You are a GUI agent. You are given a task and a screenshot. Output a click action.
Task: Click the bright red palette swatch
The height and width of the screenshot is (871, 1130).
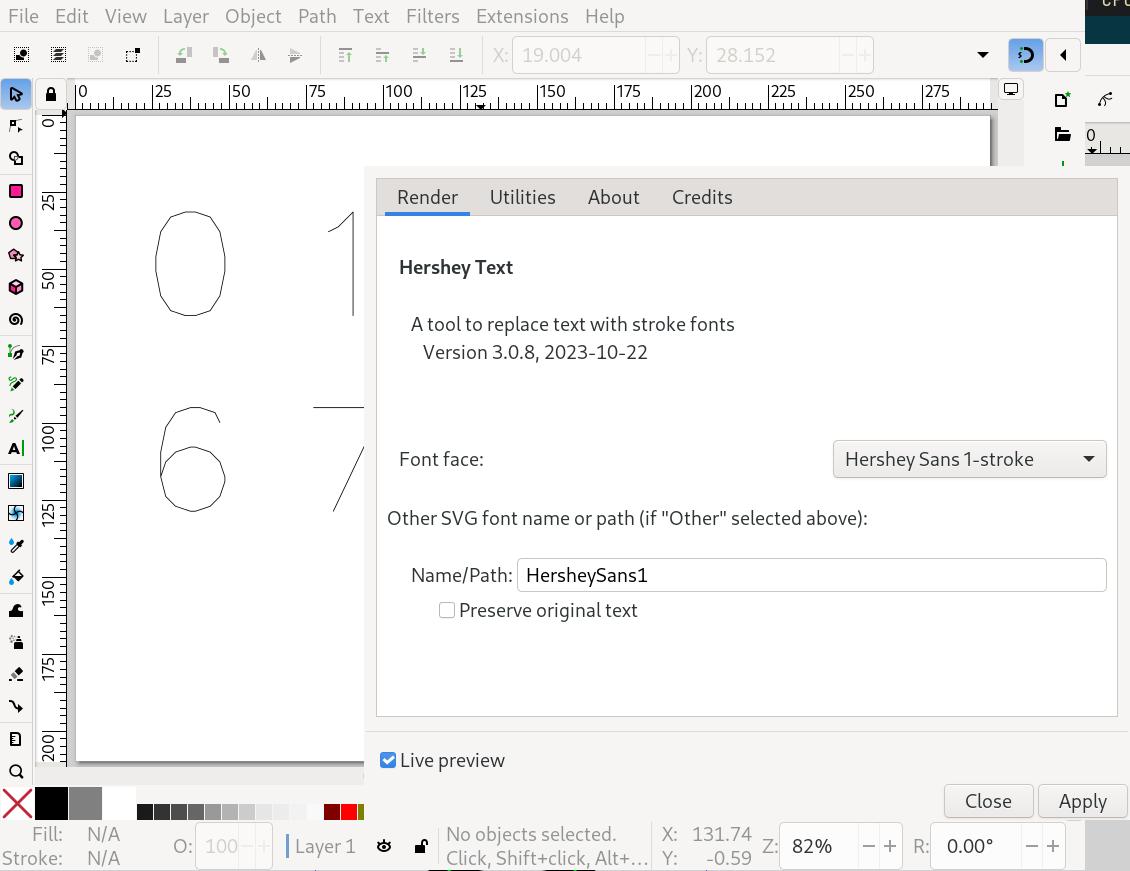(349, 812)
